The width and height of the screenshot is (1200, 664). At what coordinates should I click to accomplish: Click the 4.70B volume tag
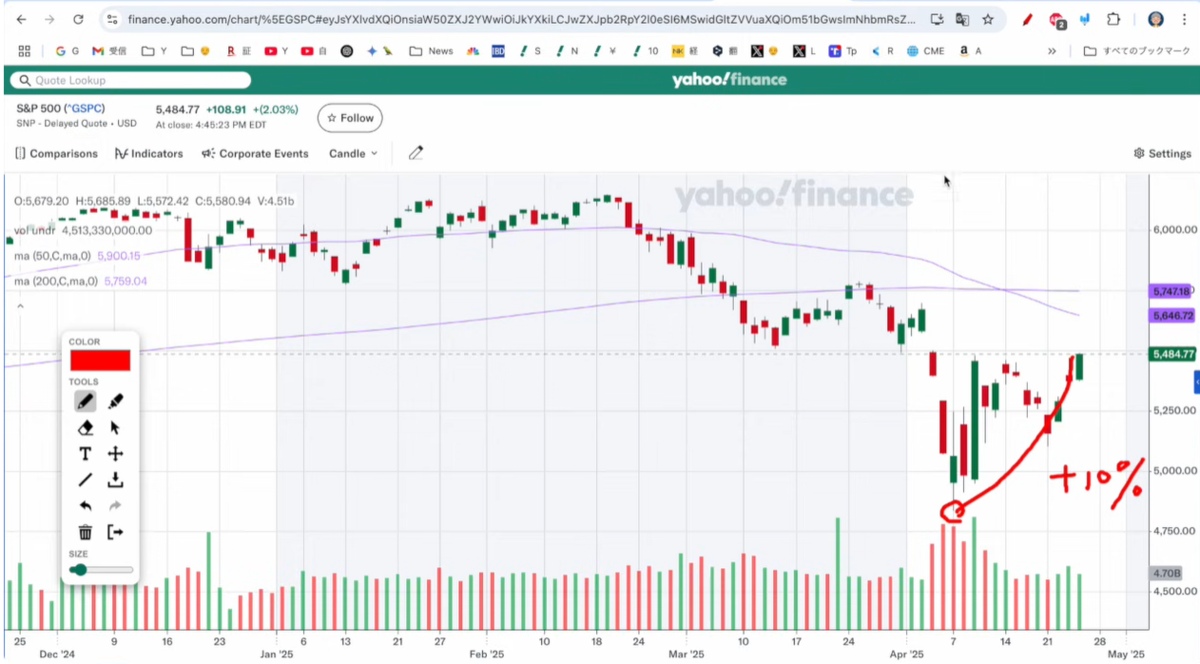click(1168, 573)
